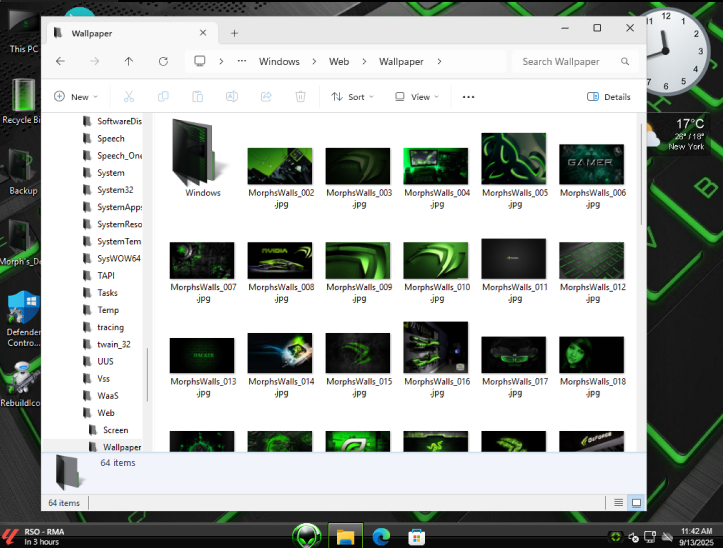Navigate to Windows breadcrumb
The image size is (723, 548).
pyautogui.click(x=279, y=61)
